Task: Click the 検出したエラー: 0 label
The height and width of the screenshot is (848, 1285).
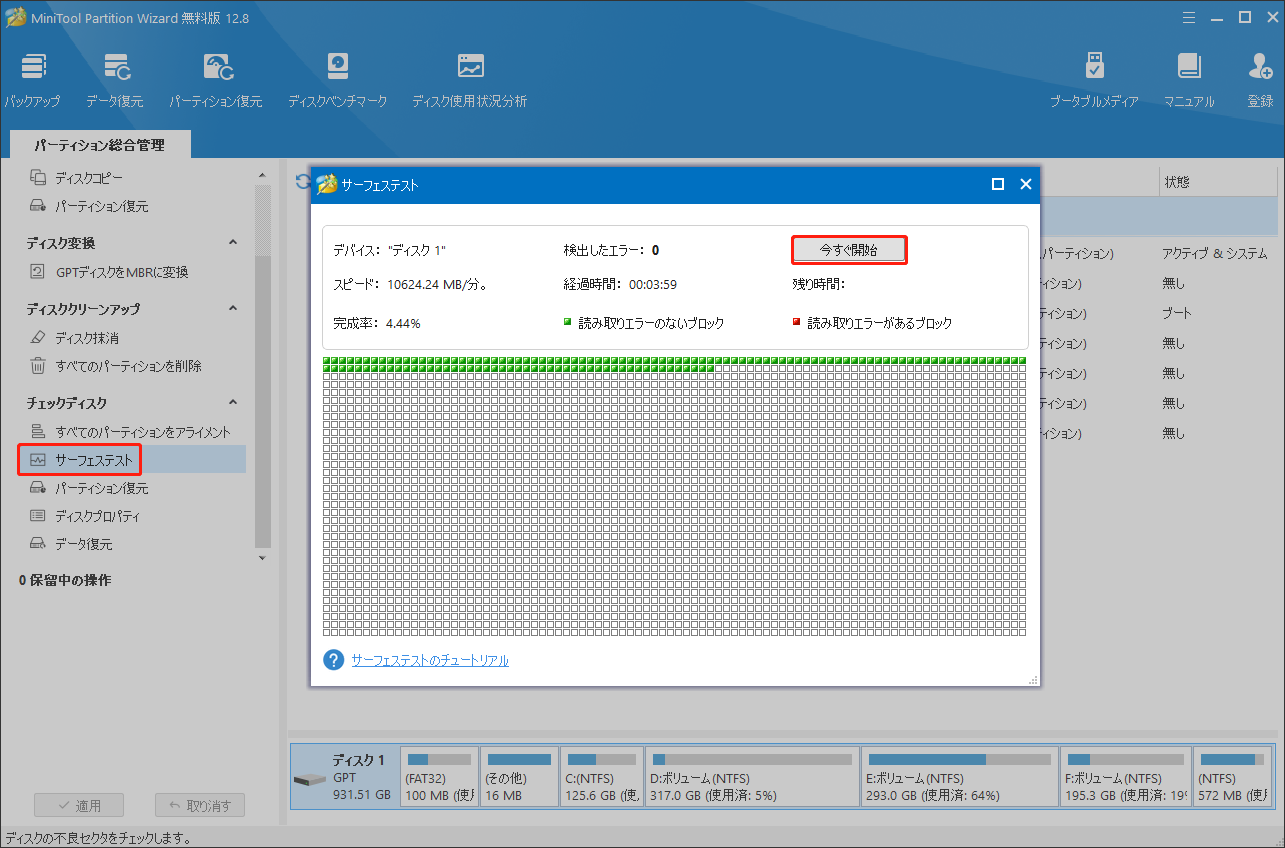Action: (x=611, y=250)
